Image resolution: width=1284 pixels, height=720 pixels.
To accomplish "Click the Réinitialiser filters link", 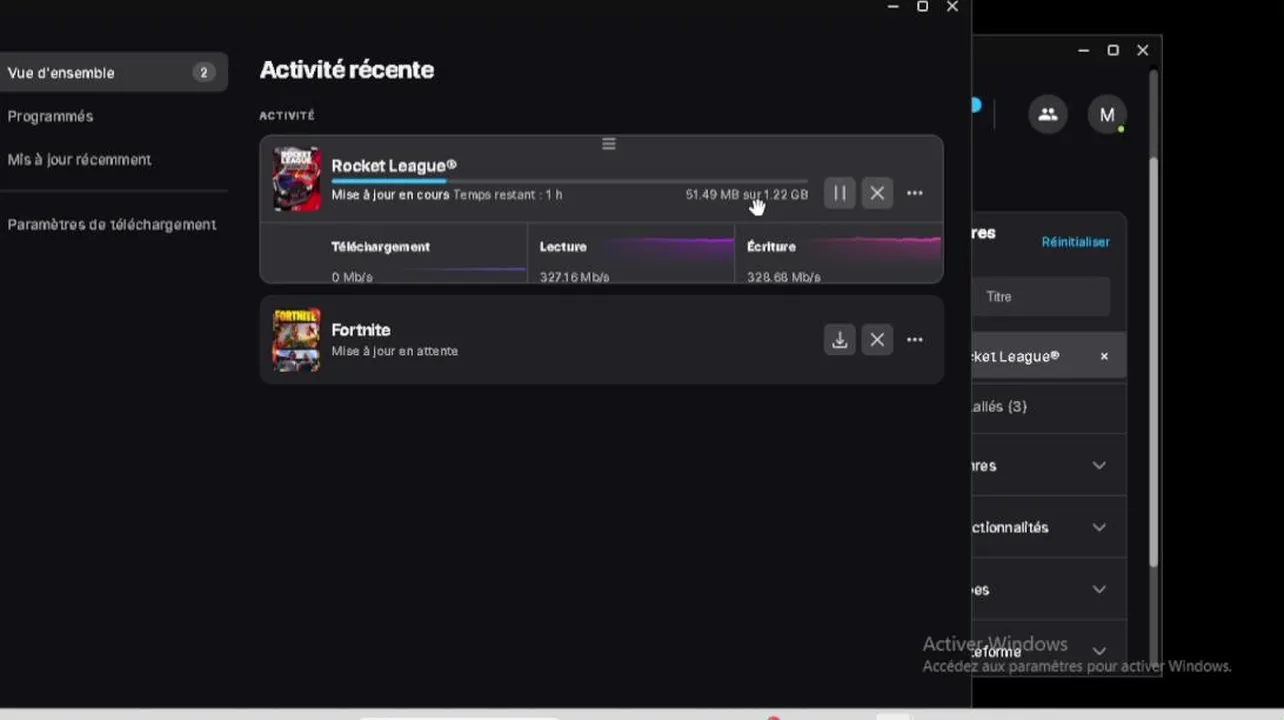I will click(1075, 242).
